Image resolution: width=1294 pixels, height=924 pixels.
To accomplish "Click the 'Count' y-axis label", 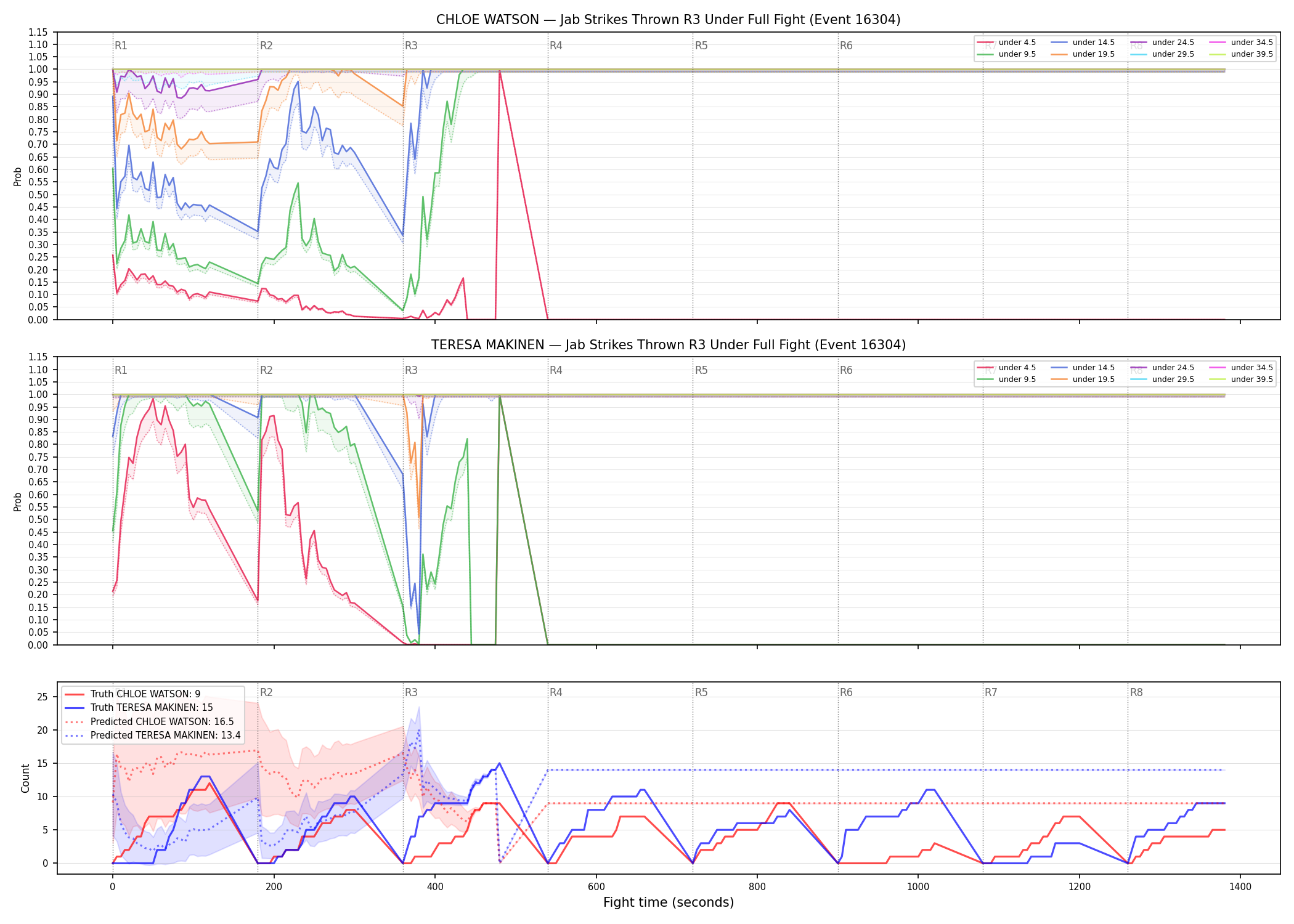I will (x=25, y=778).
